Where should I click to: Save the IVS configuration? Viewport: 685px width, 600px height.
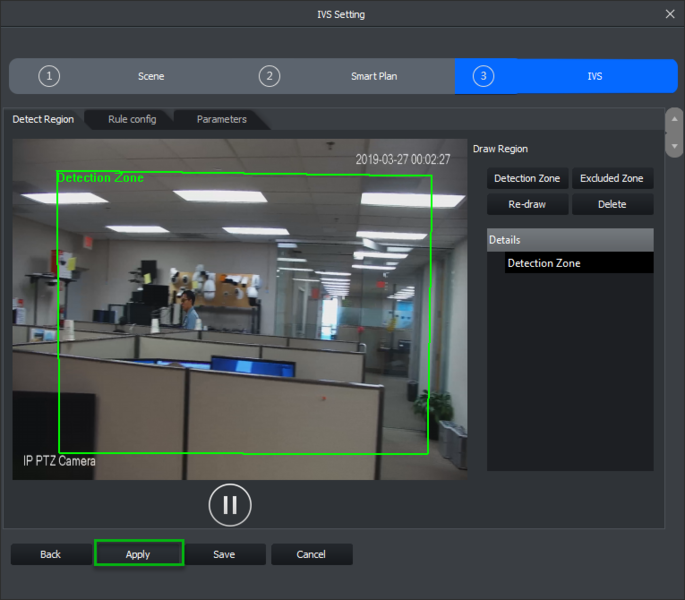click(x=224, y=554)
